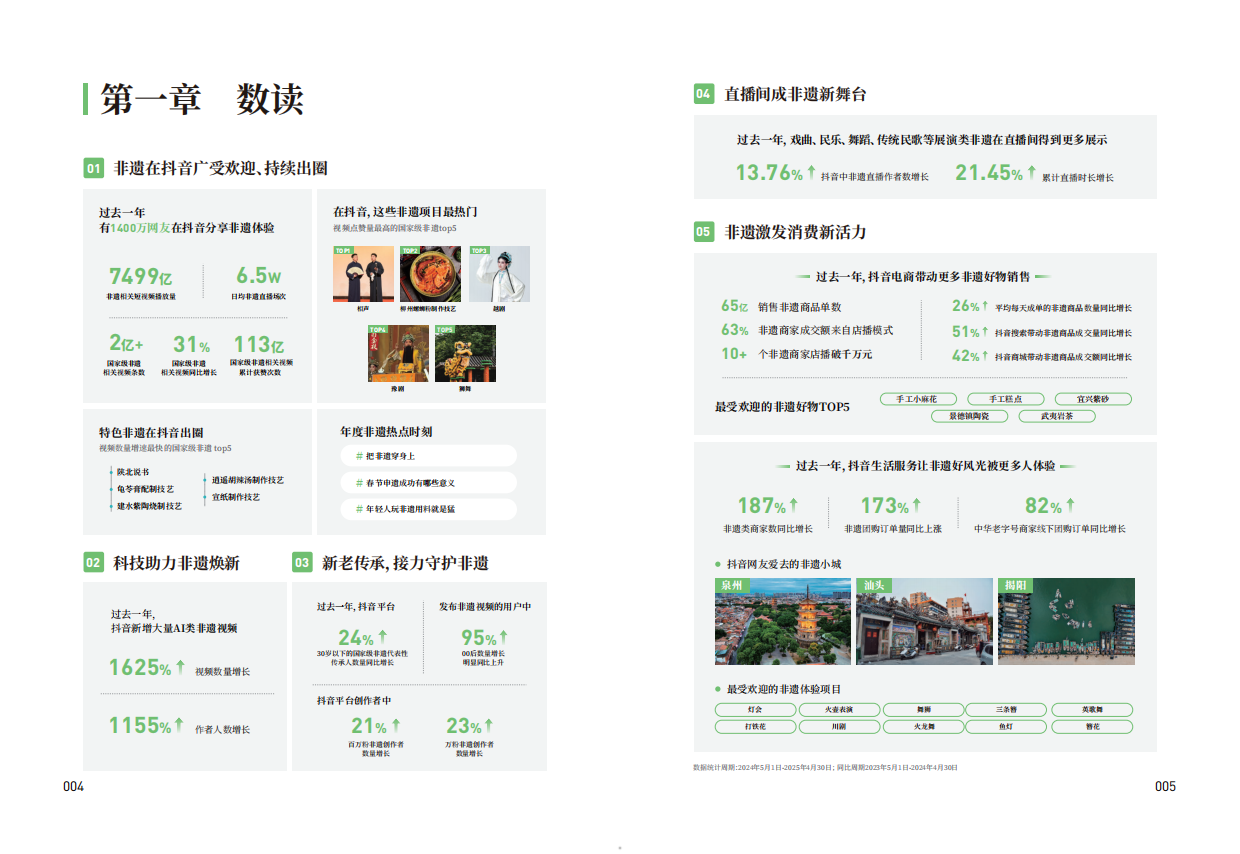Click the 舞狮 experience pill tag
This screenshot has width=1240, height=854.
tap(923, 710)
